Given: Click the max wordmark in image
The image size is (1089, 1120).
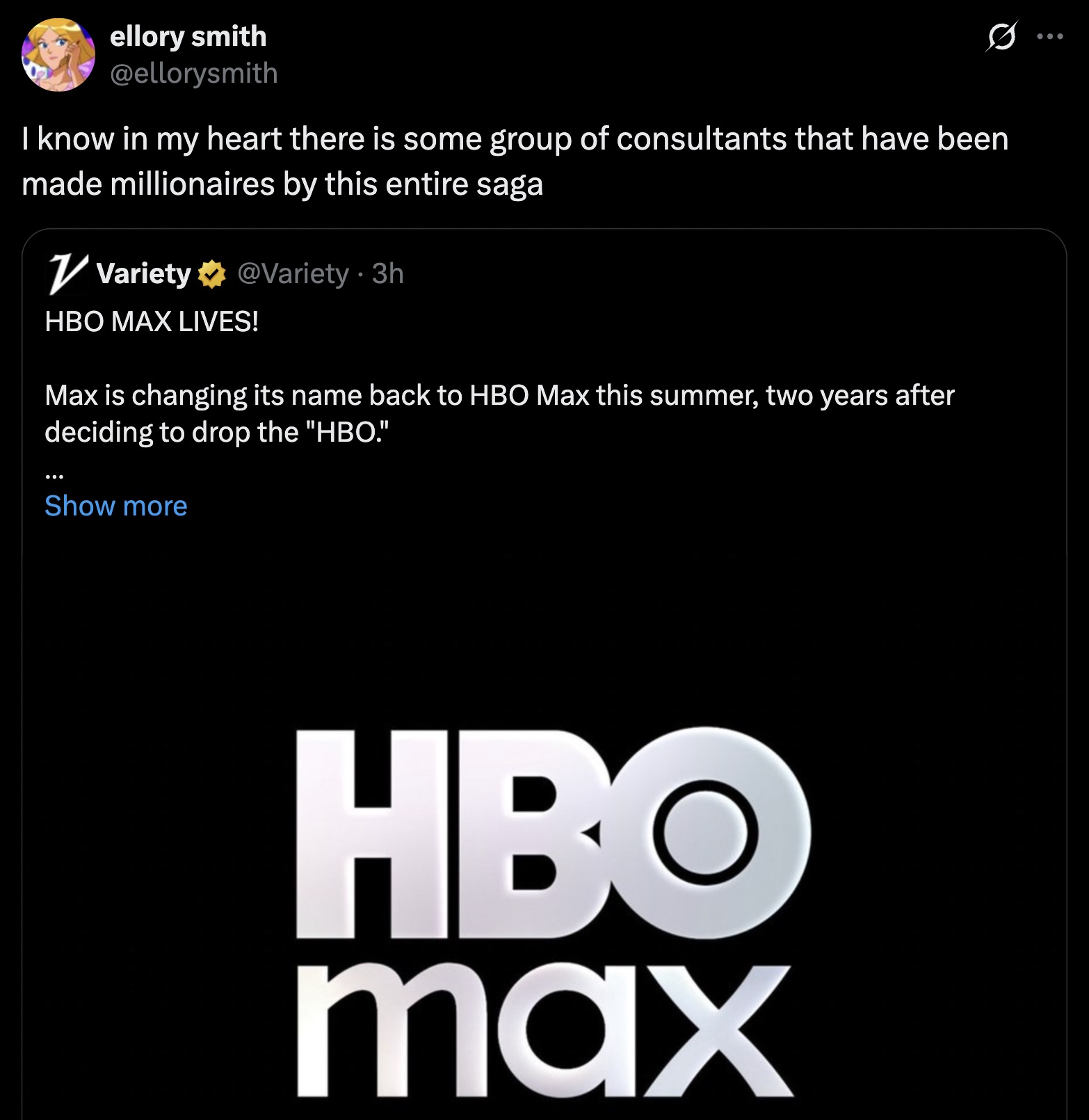Looking at the screenshot, I should click(544, 1030).
